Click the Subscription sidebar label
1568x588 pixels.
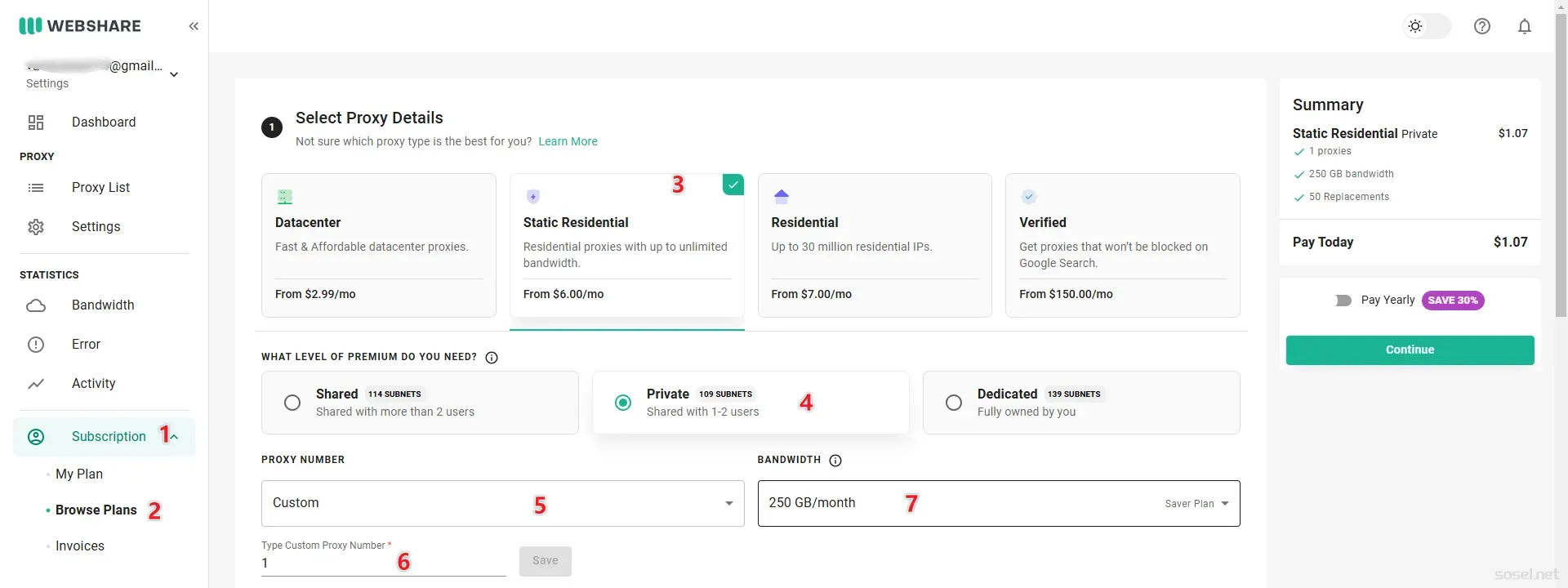[109, 437]
